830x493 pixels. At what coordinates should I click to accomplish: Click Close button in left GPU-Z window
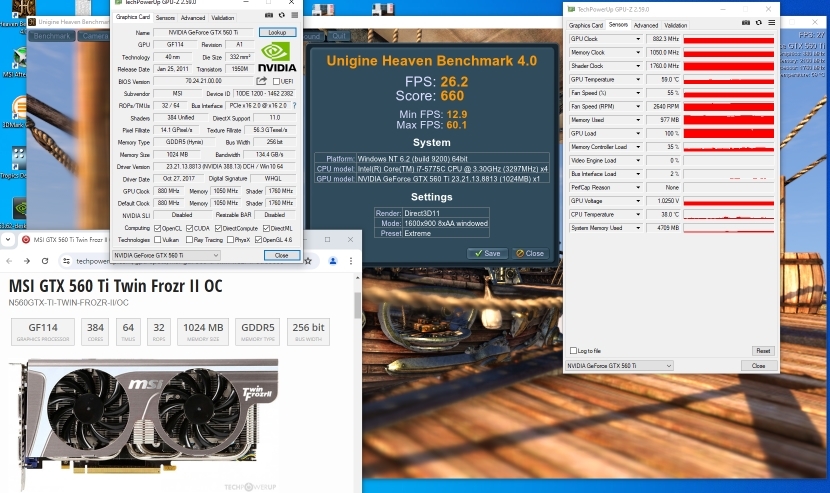pos(282,255)
